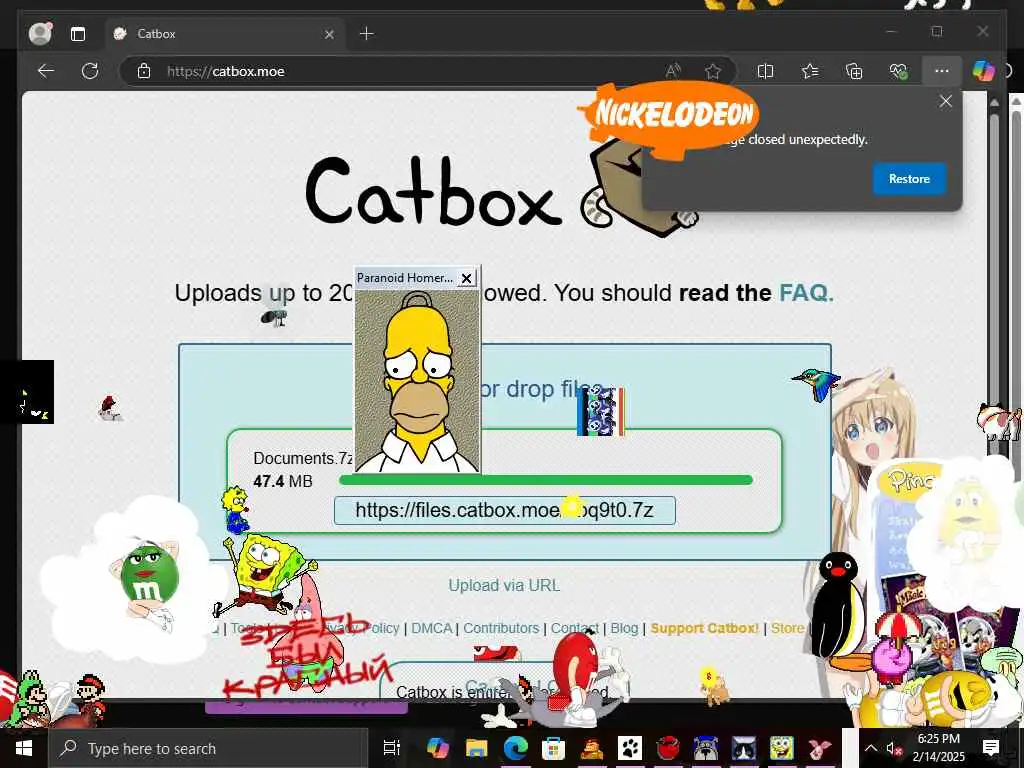The width and height of the screenshot is (1024, 768).
Task: Open the SpongeBob taskbar app
Action: 782,748
